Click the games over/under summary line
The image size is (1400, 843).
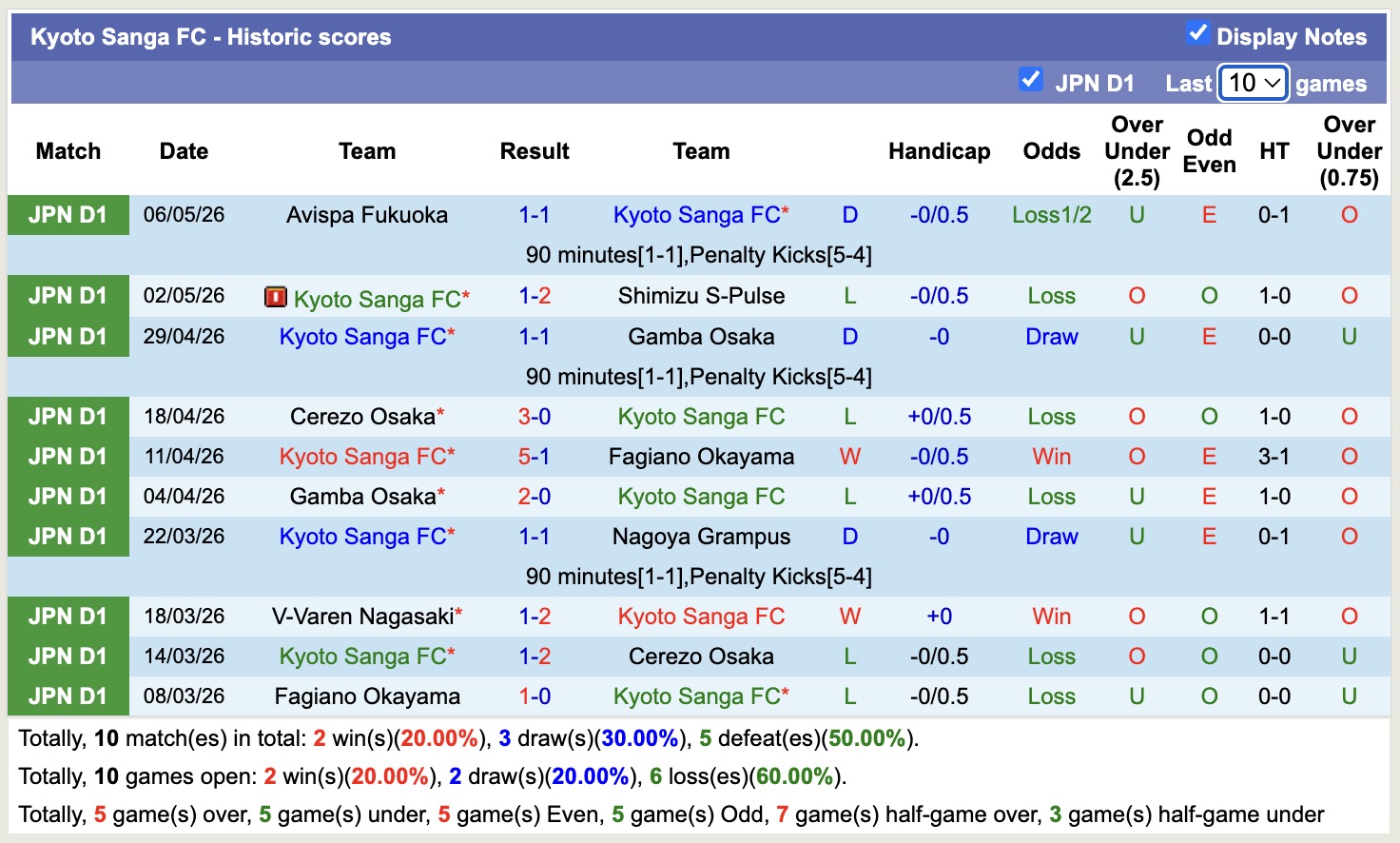coord(671,814)
